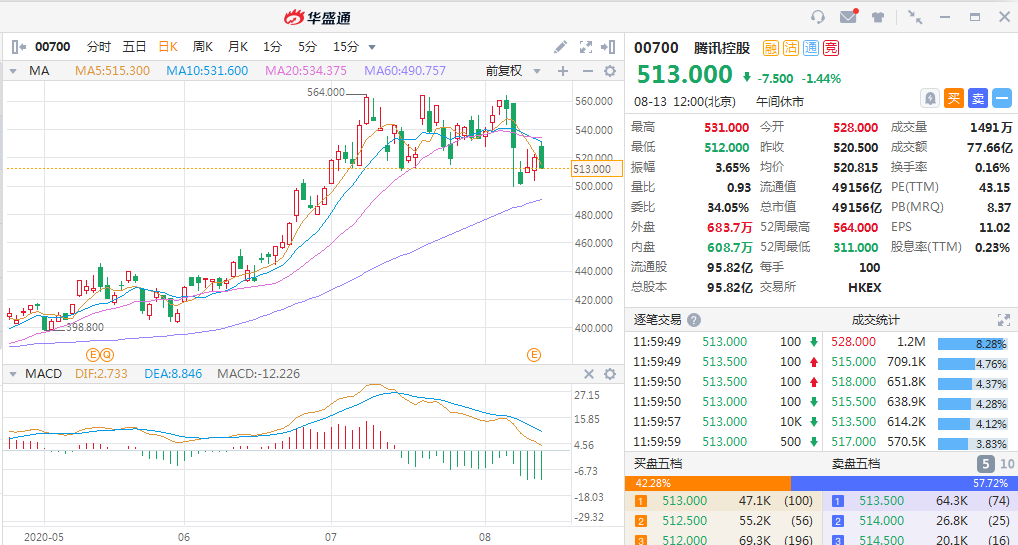Collapse the right quote panel icon
The width and height of the screenshot is (1018, 545).
tap(608, 47)
